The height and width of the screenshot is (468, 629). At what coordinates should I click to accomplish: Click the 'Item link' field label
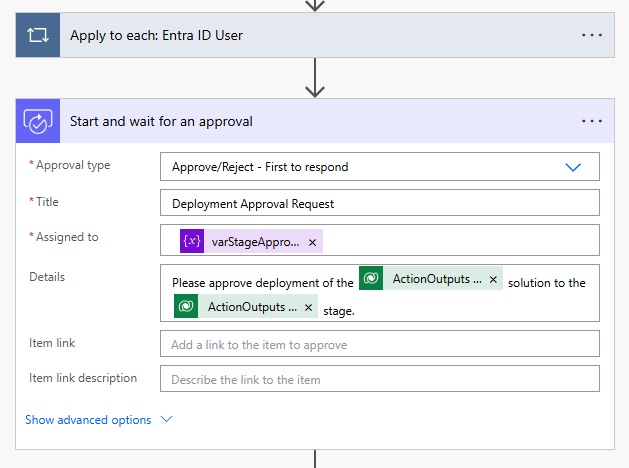coord(52,343)
